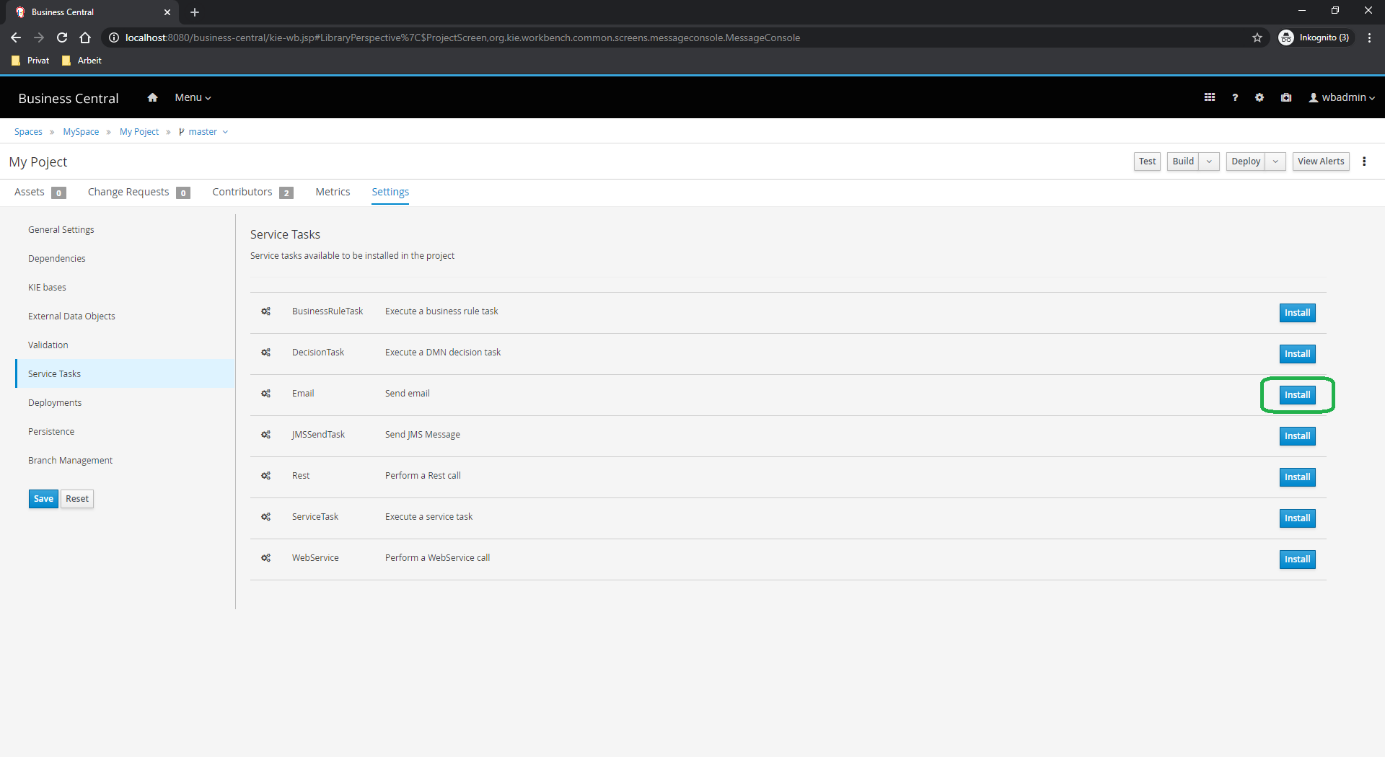1385x757 pixels.
Task: Reload the page with the browser refresh icon
Action: [62, 37]
